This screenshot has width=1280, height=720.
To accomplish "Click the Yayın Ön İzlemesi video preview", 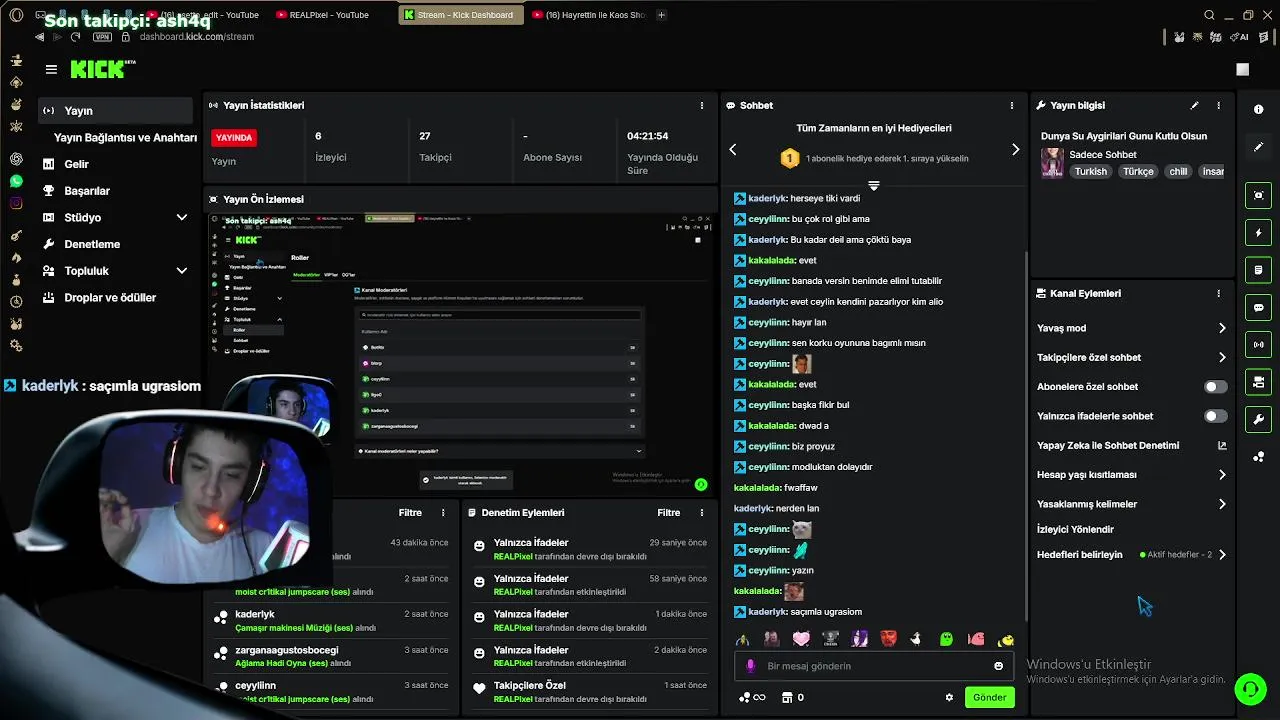I will pos(460,354).
